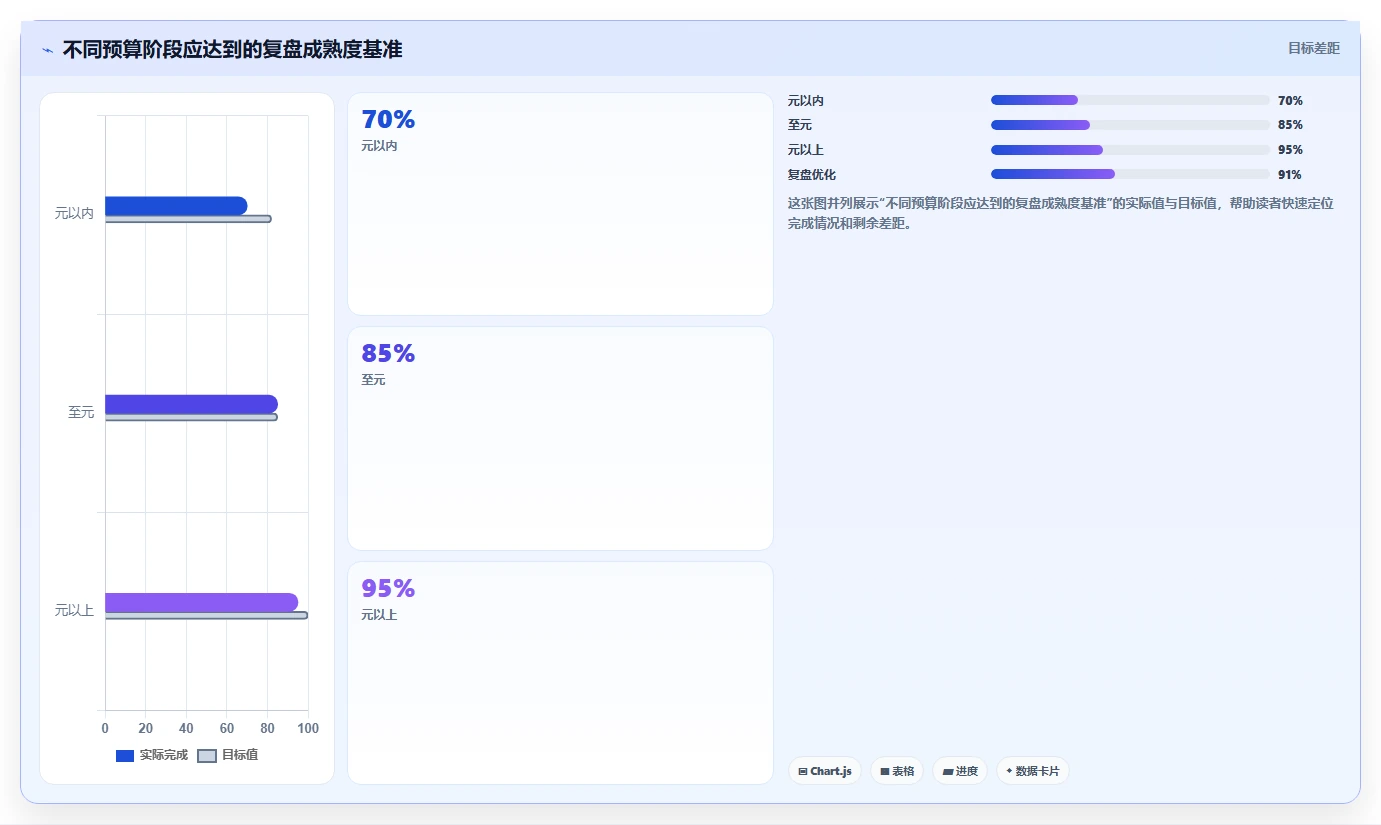Click the 数据卡片 tag chip
This screenshot has width=1381, height=825.
click(x=1033, y=771)
